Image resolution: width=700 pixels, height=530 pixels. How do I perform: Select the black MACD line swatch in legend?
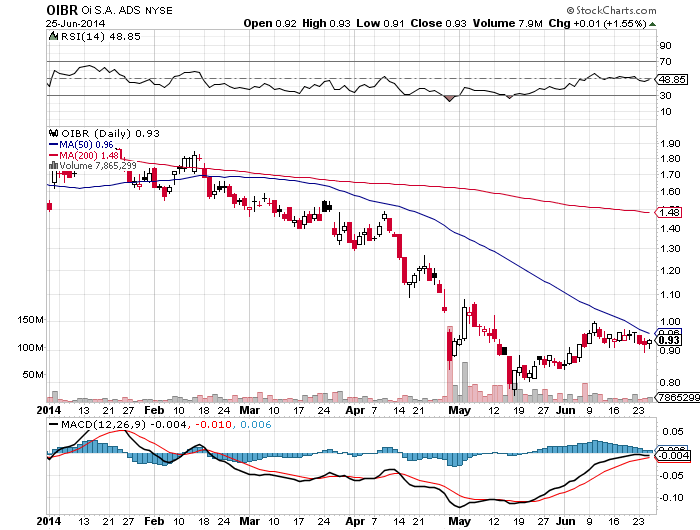54,424
